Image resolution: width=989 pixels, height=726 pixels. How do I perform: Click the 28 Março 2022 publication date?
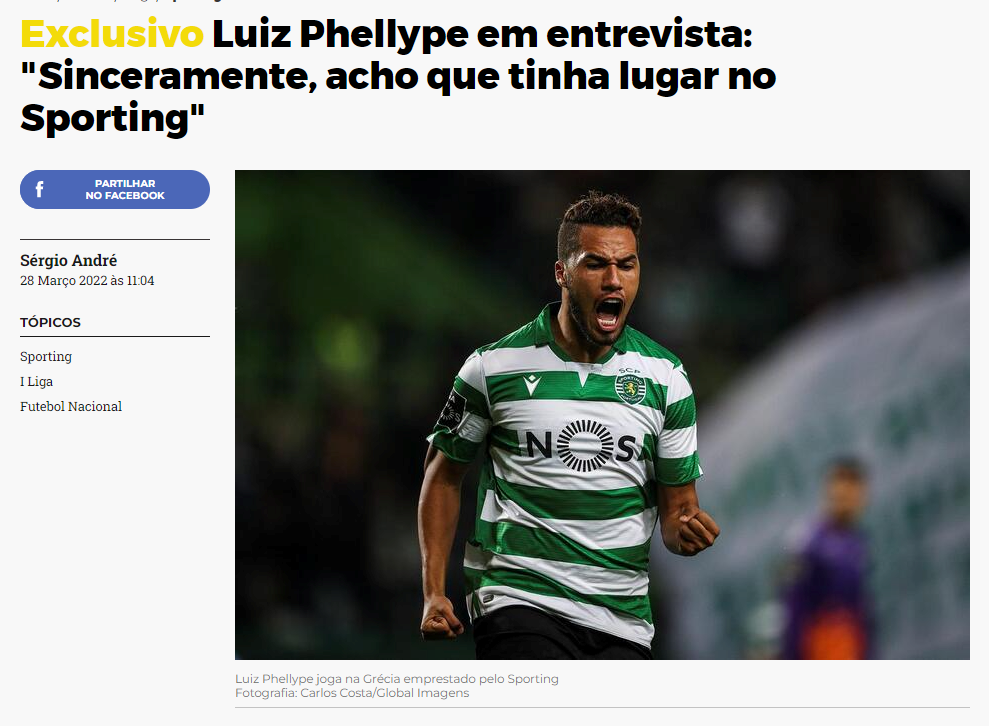click(87, 281)
